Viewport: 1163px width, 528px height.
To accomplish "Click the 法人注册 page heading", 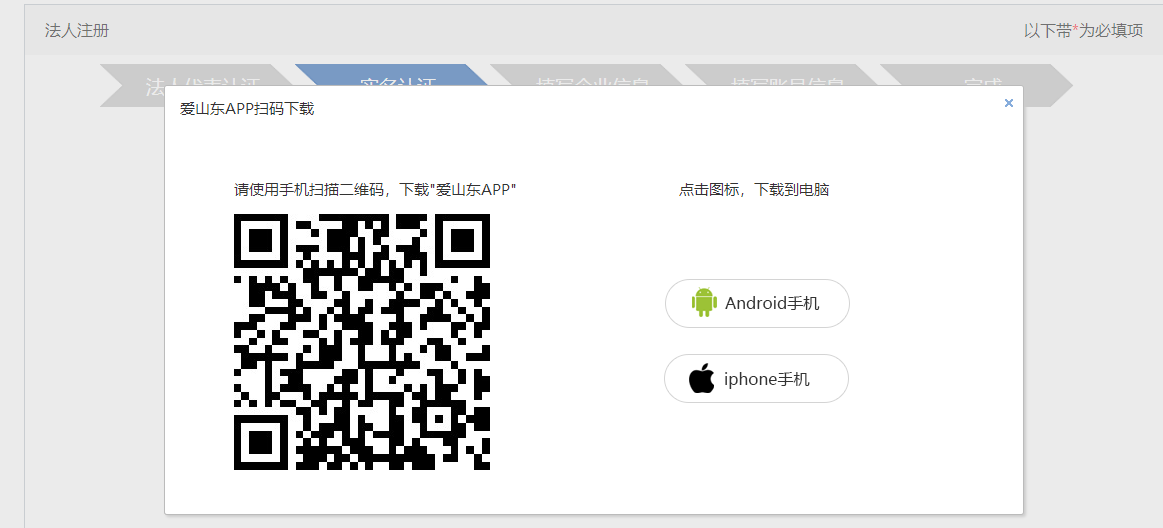I will [77, 30].
